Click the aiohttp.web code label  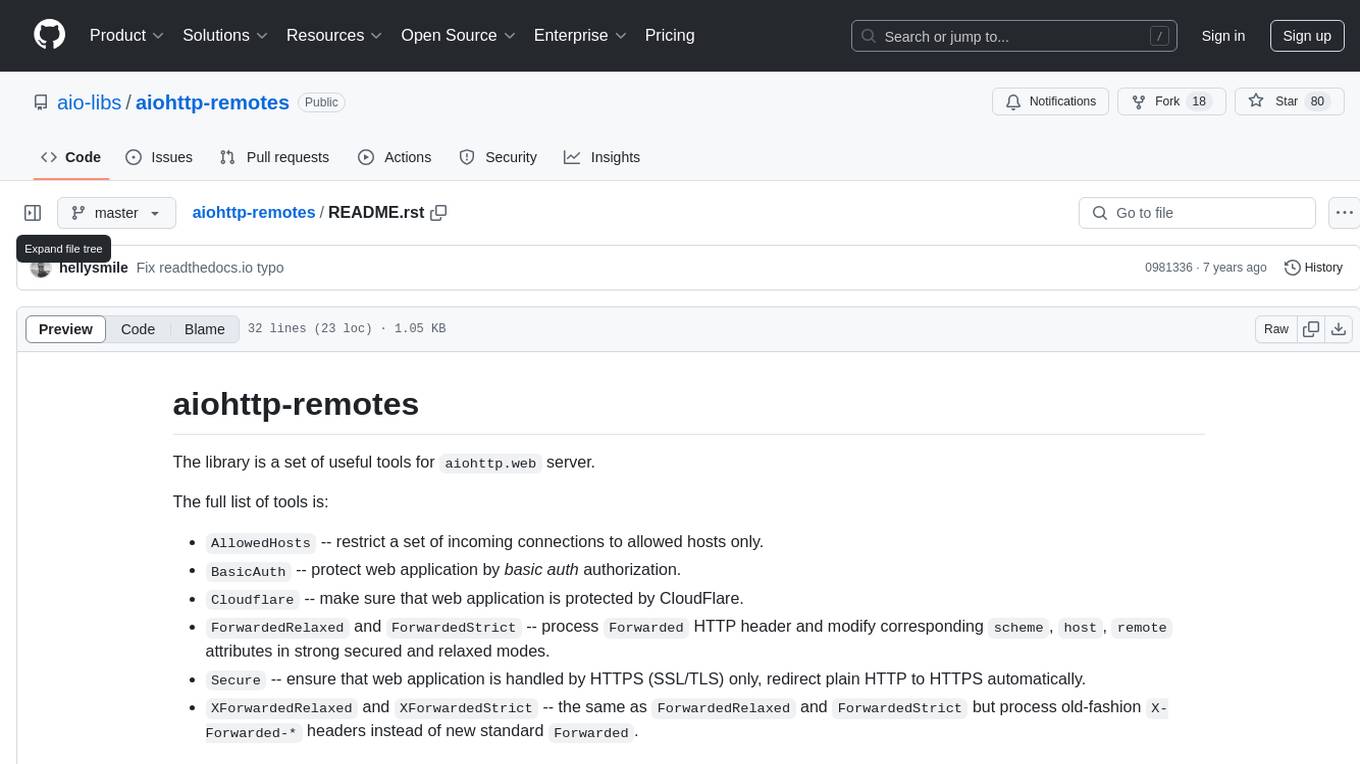(x=491, y=463)
